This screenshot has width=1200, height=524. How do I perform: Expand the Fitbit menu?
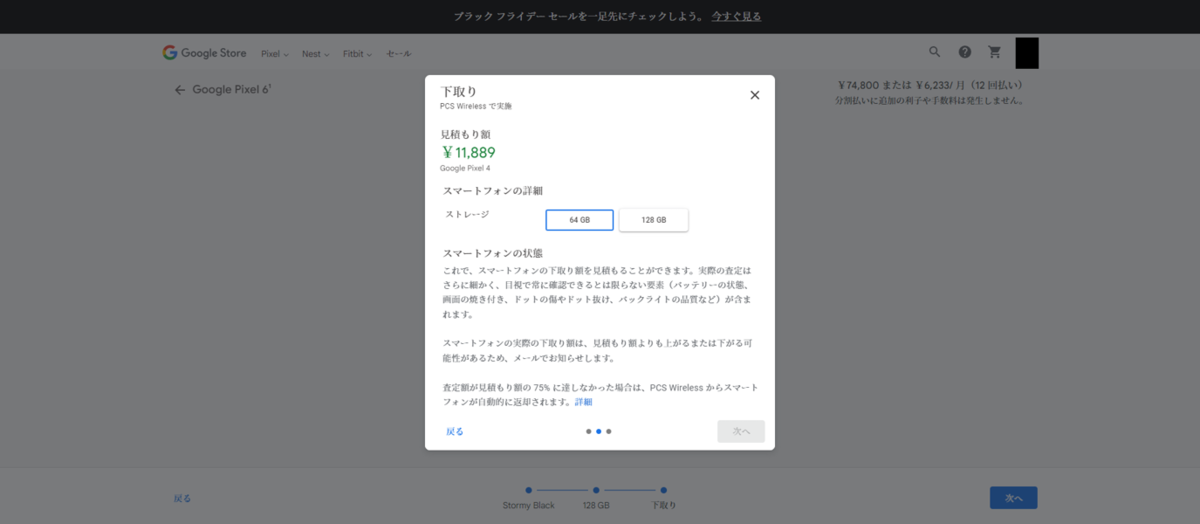tap(358, 54)
